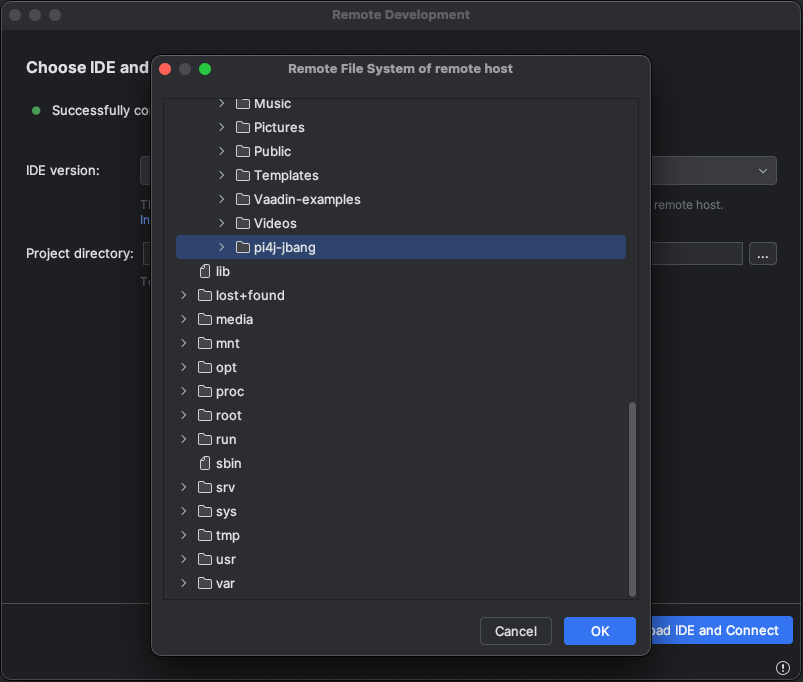Expand the usr directory chevron
Screen dimensions: 803x682
coord(184,559)
